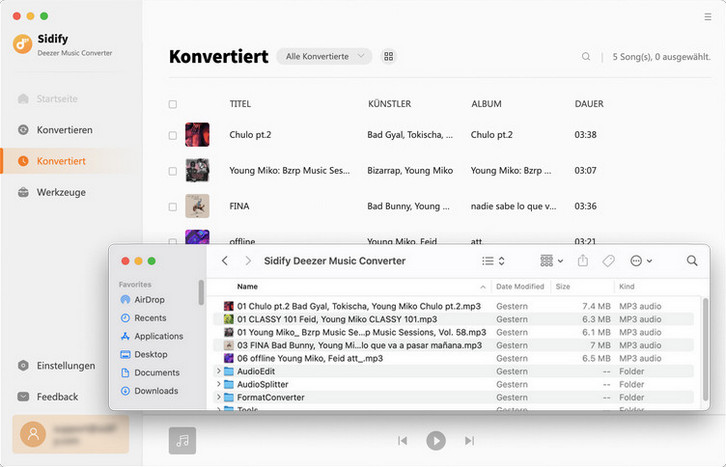The height and width of the screenshot is (467, 726).
Task: Open Downloads in Finder sidebar
Action: tap(149, 391)
